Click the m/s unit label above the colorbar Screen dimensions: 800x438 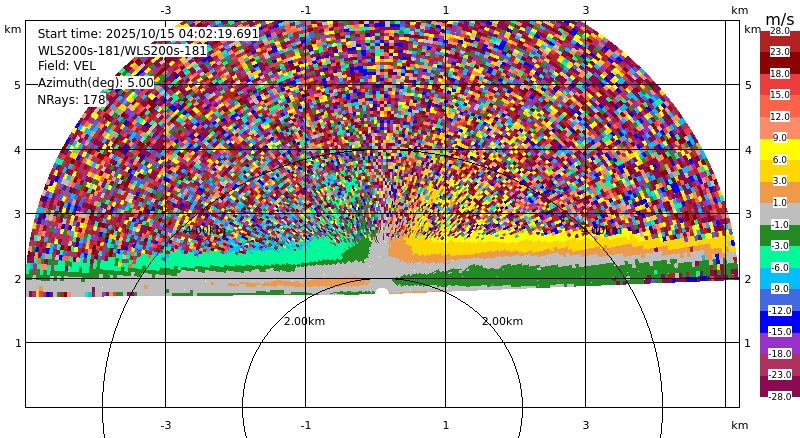780,19
